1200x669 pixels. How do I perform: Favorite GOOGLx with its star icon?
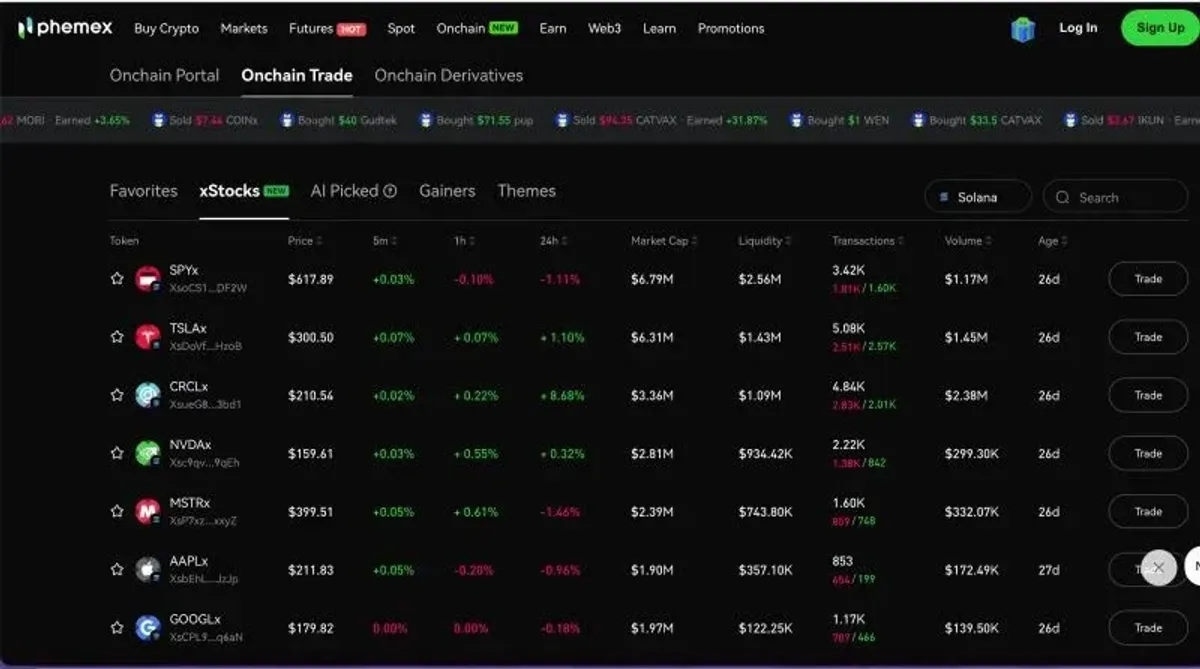click(117, 628)
